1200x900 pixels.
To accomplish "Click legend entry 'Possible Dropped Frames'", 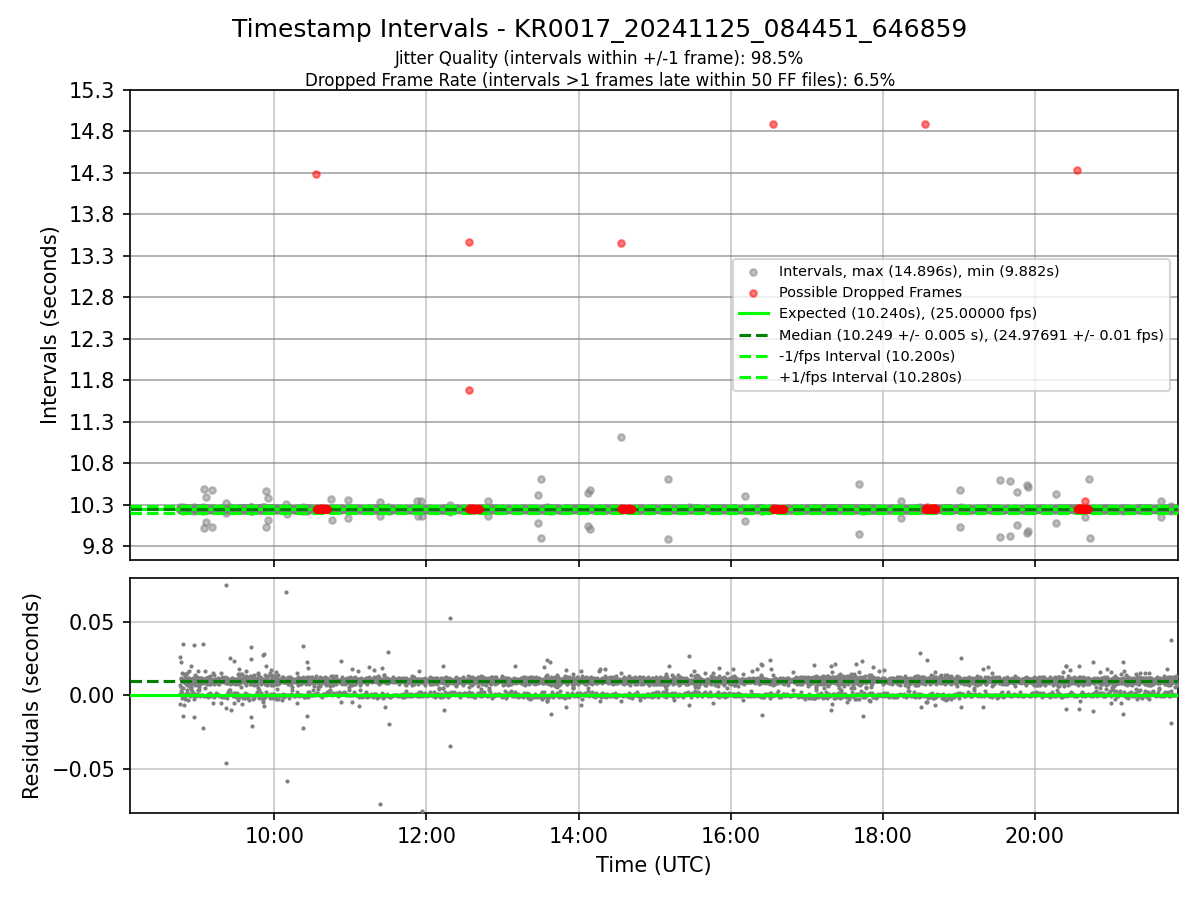I will click(x=870, y=292).
